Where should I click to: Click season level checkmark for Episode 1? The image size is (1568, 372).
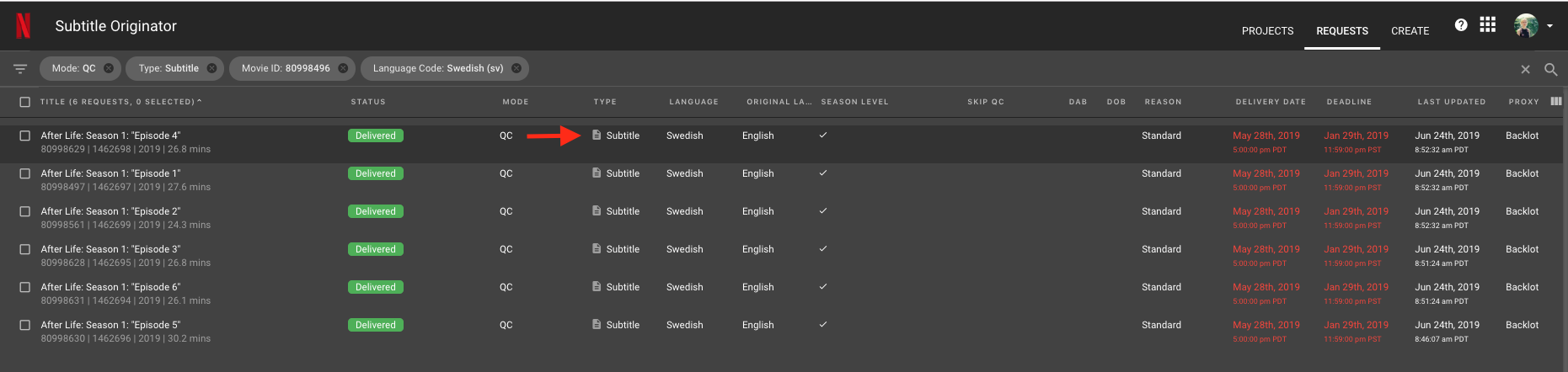[x=823, y=173]
